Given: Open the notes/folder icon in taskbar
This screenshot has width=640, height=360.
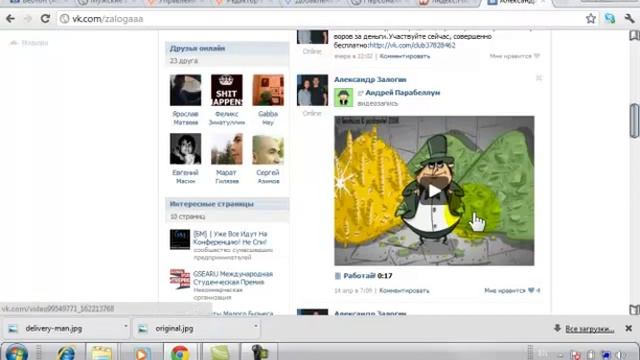Looking at the screenshot, I should pyautogui.click(x=101, y=353).
